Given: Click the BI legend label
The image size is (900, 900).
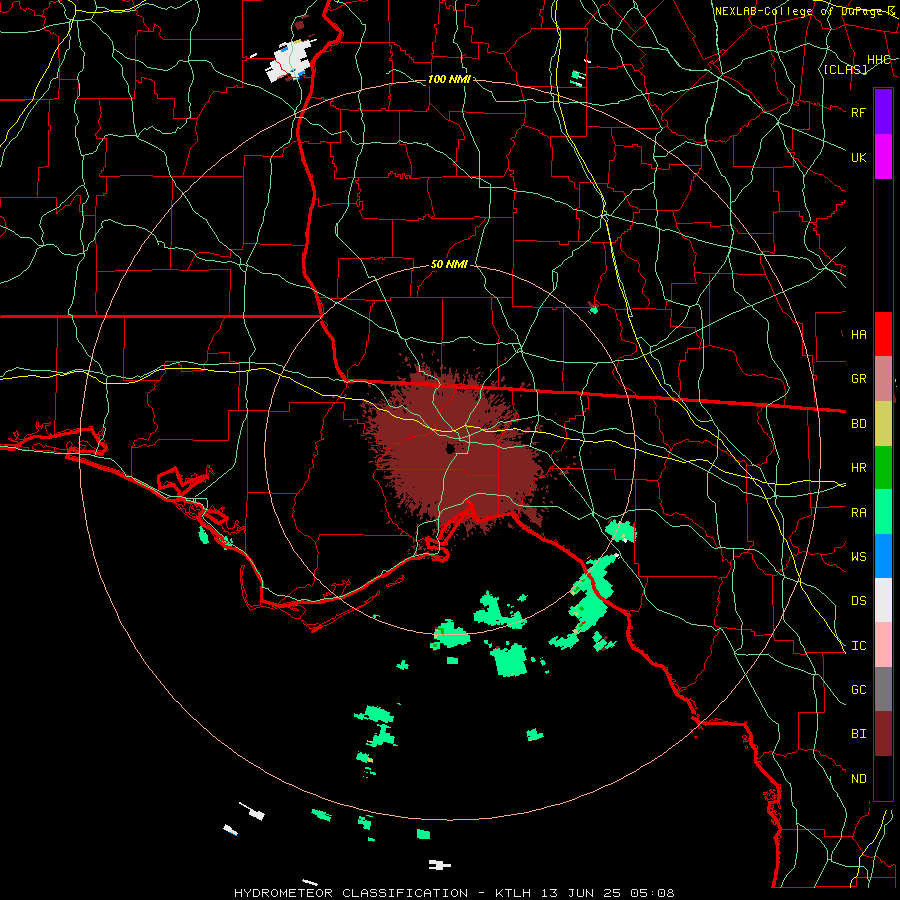Looking at the screenshot, I should point(858,734).
